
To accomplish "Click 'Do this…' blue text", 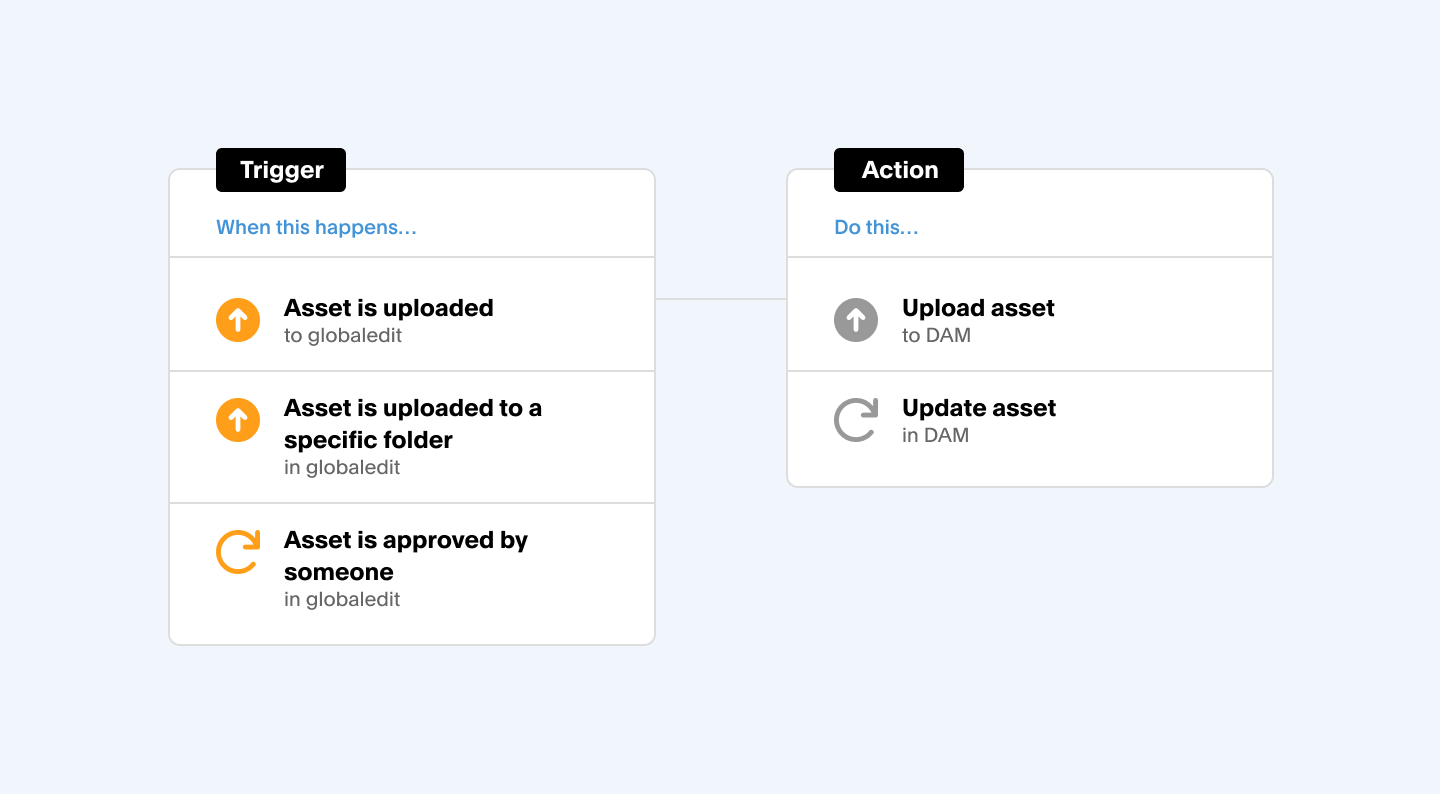I will coord(876,228).
